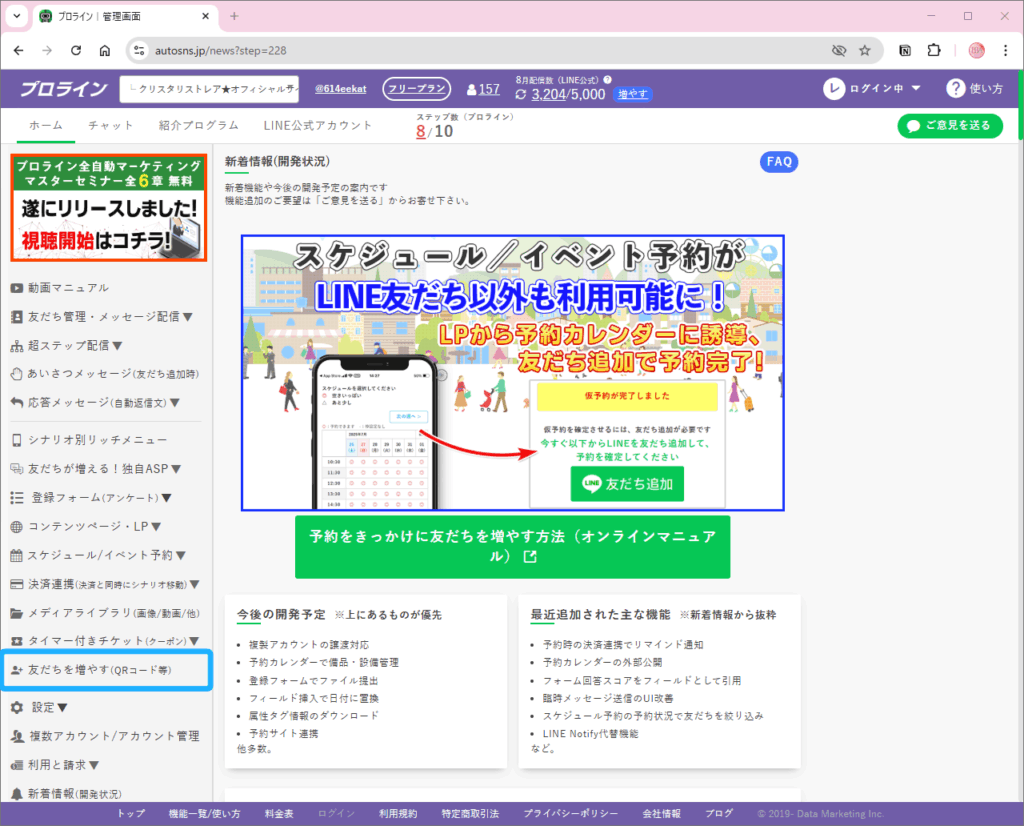This screenshot has width=1024, height=826.
Task: Expand 応答メッセージ(自動返信文) menu
Action: (x=95, y=403)
